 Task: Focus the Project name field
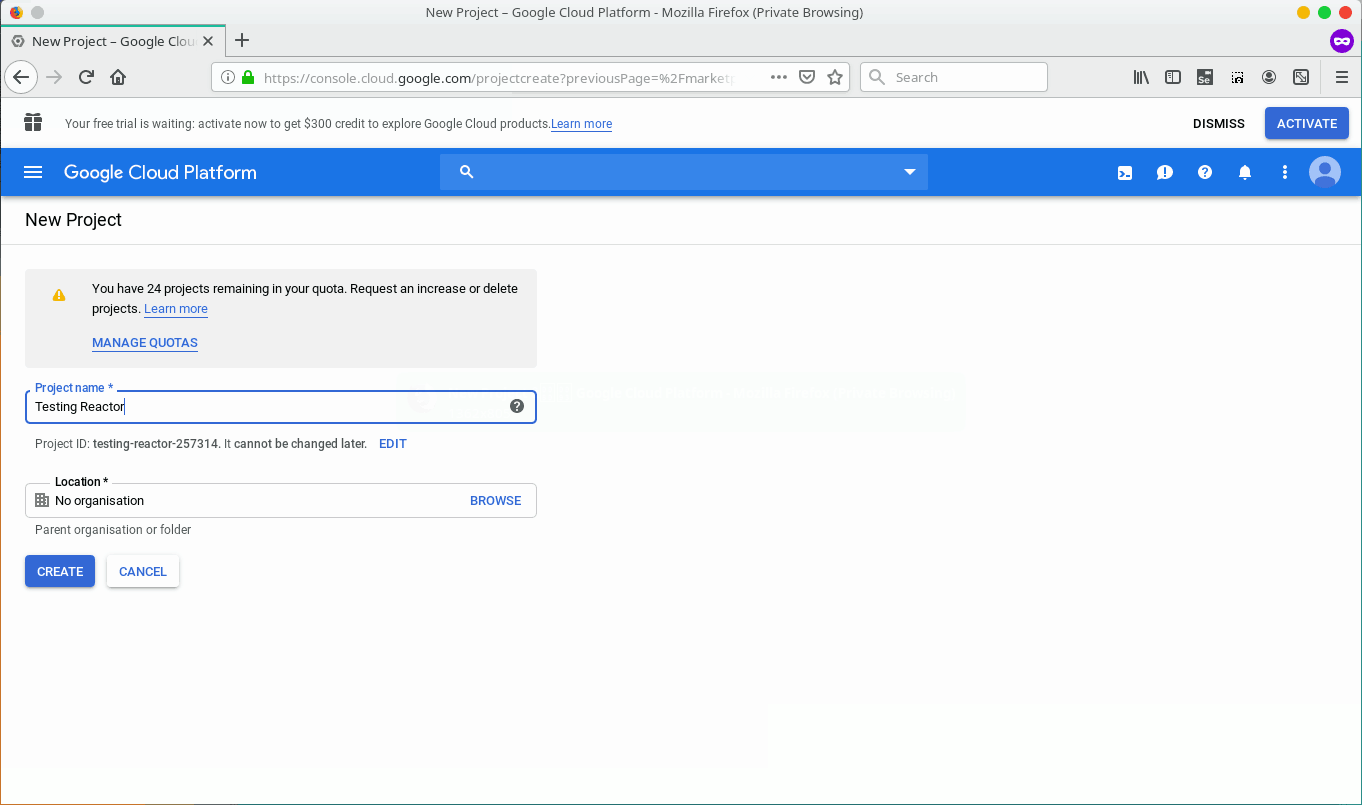(x=281, y=407)
